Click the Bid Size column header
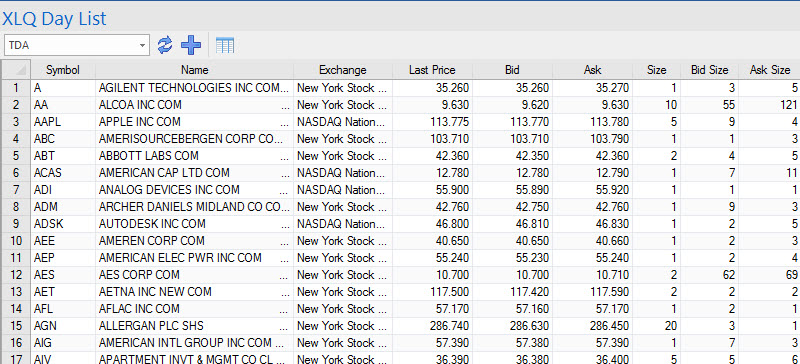 pos(710,70)
